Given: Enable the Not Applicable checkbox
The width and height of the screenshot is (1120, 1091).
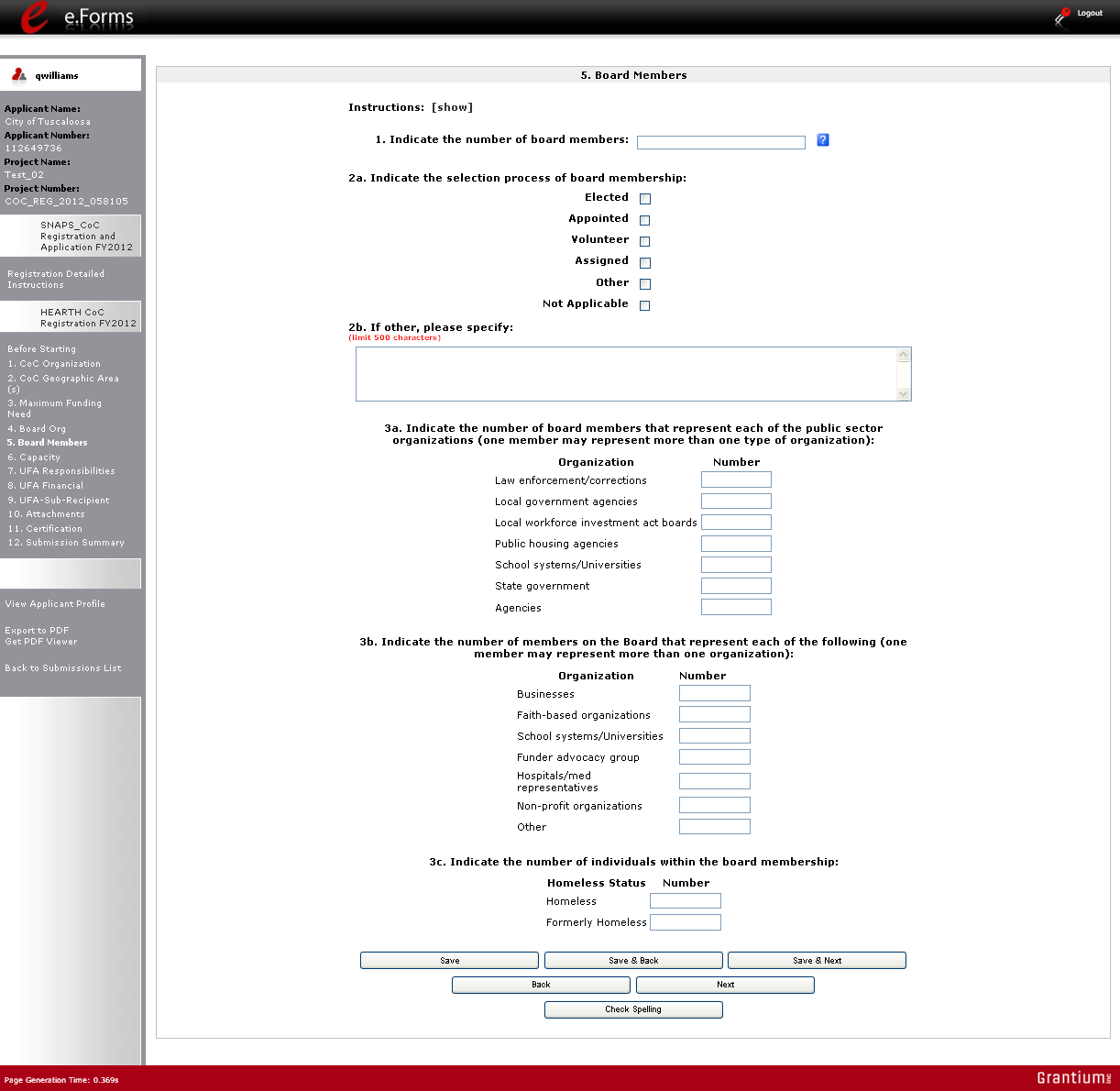Looking at the screenshot, I should coord(645,305).
